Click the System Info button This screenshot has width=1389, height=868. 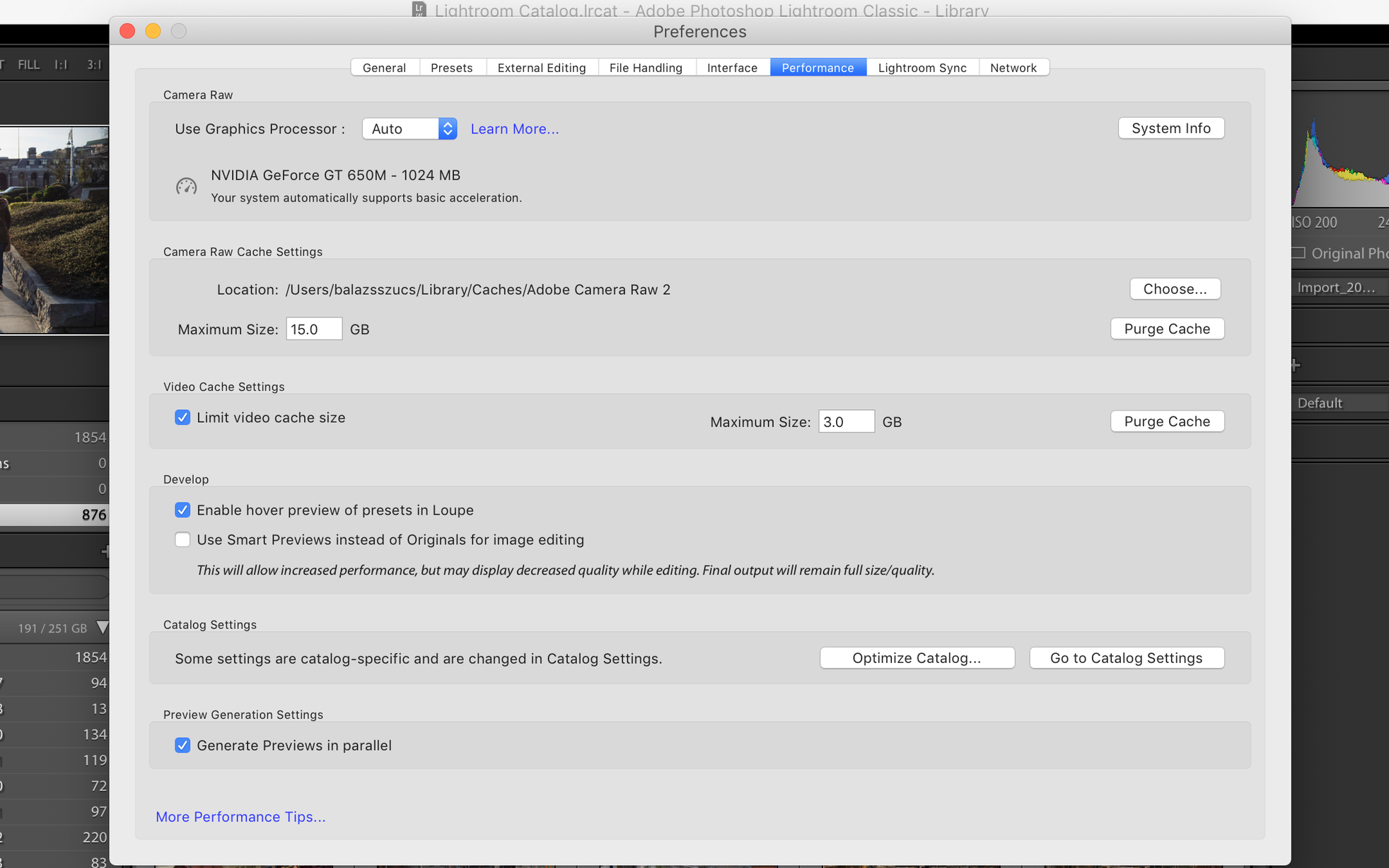(x=1170, y=128)
